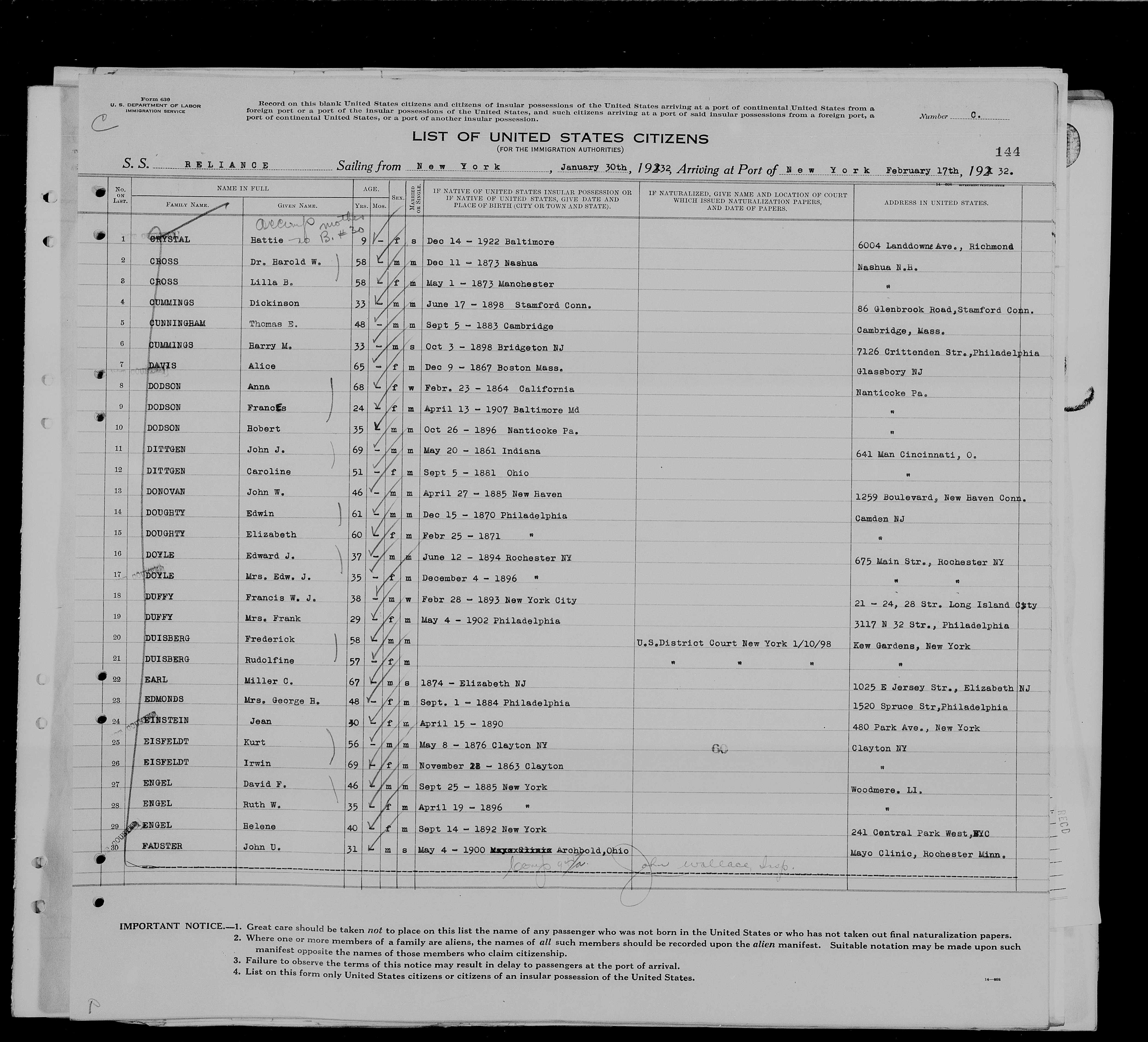Click the given name Edwin
The height and width of the screenshot is (1042, 1148).
[x=260, y=513]
